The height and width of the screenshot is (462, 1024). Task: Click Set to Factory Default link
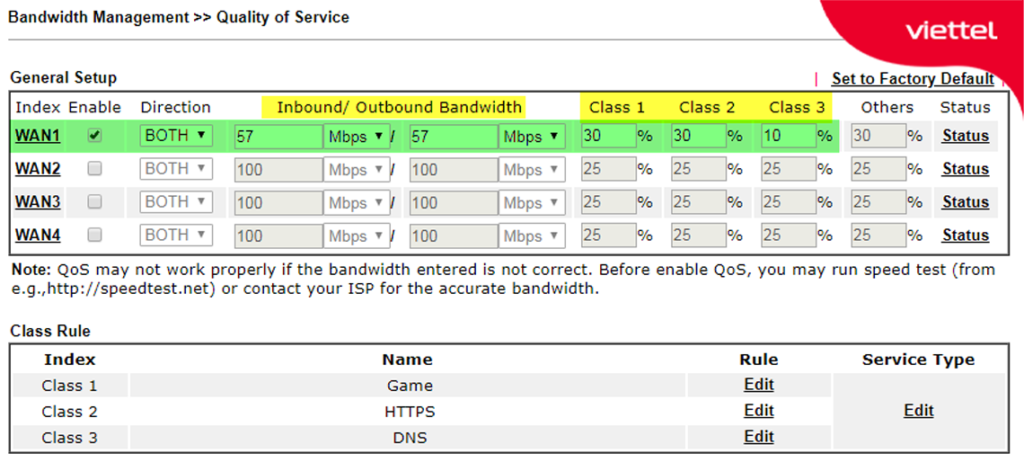(x=912, y=78)
